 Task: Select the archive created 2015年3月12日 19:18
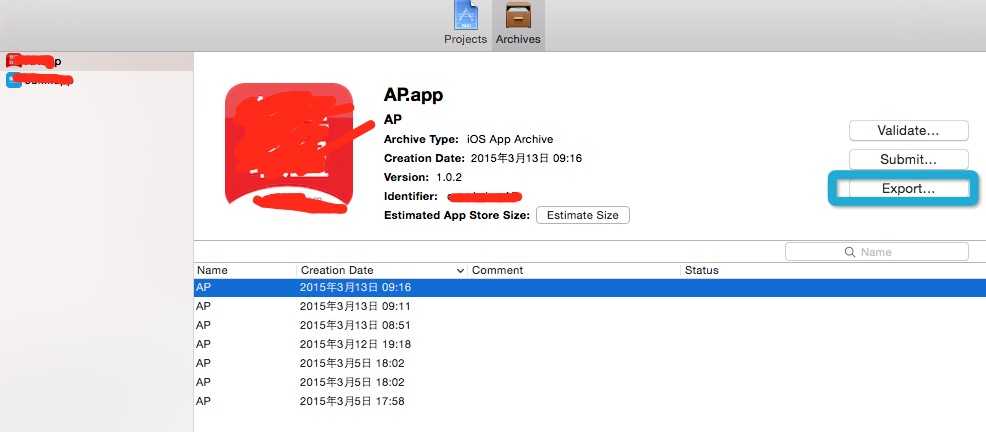click(x=590, y=344)
